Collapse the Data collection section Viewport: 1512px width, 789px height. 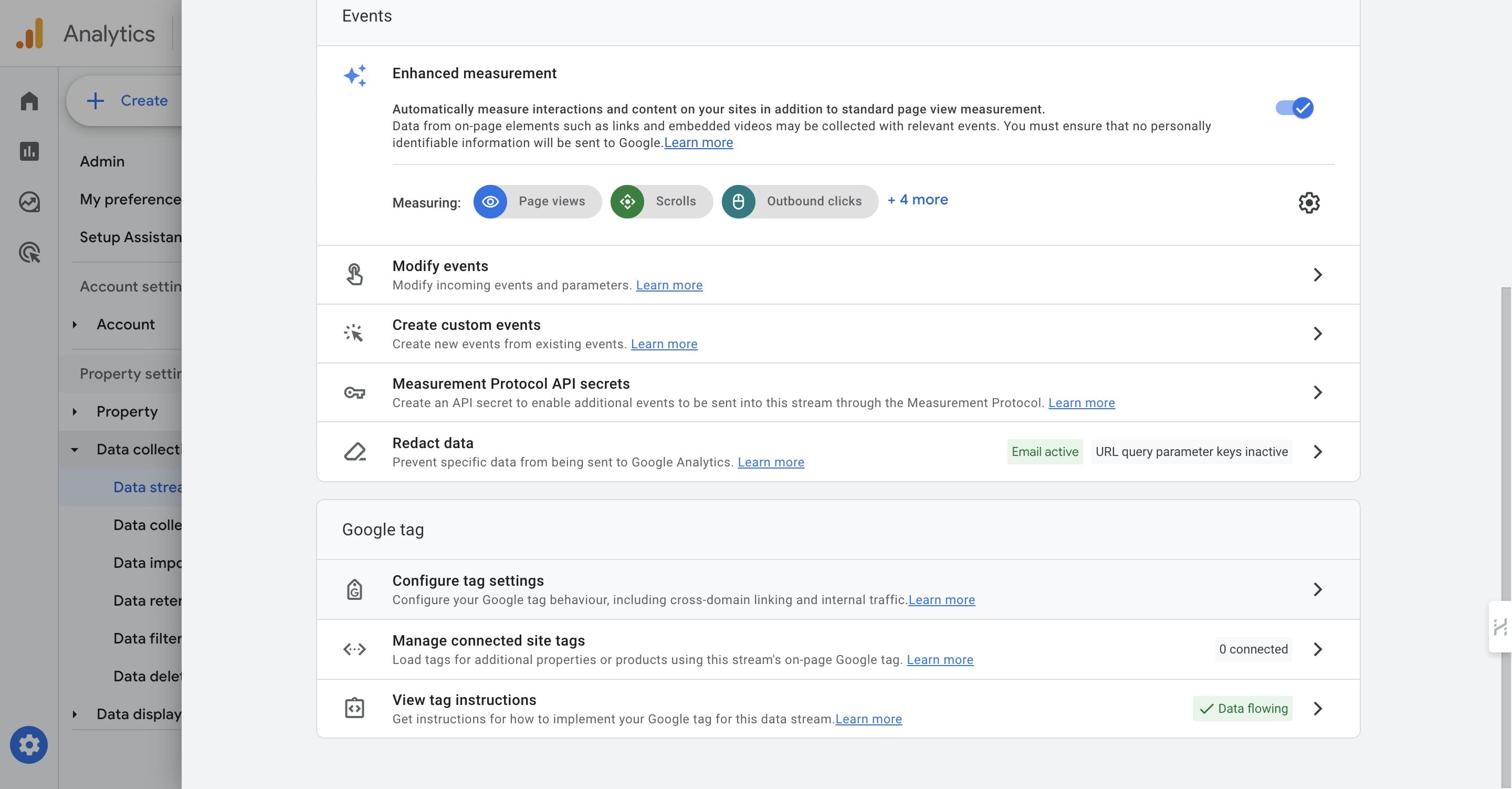(x=75, y=450)
